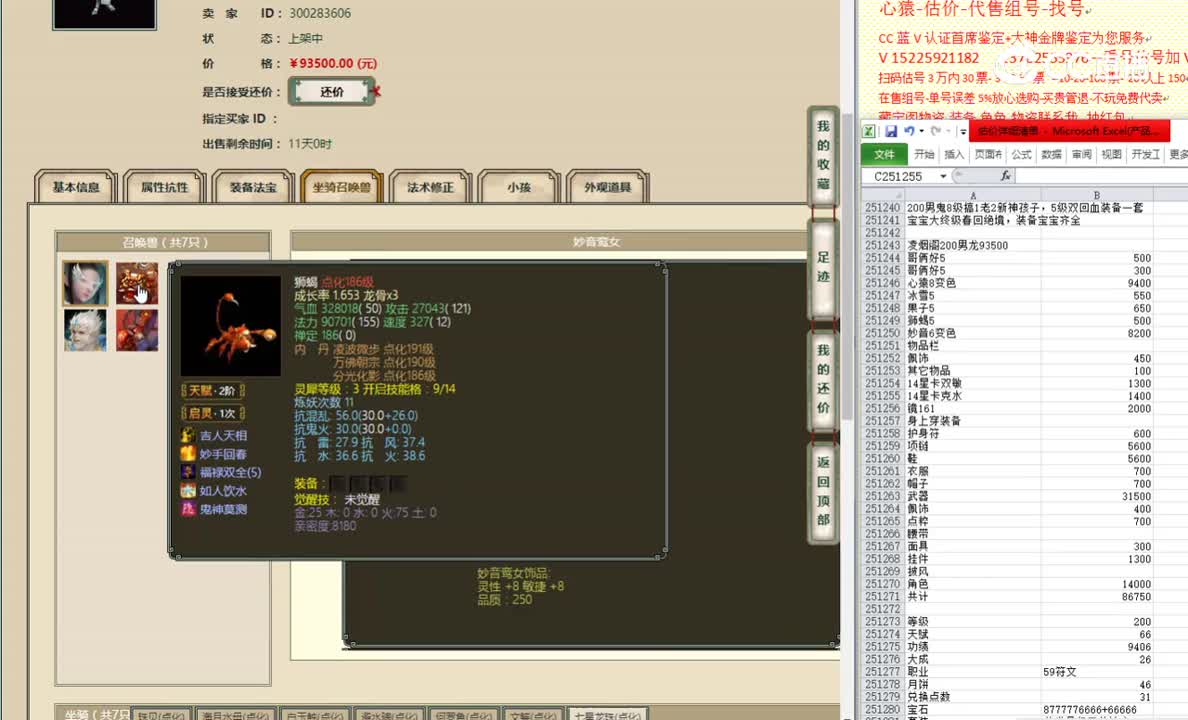Click the Redo arrow icon in Excel
This screenshot has height=720, width=1188.
pyautogui.click(x=936, y=131)
